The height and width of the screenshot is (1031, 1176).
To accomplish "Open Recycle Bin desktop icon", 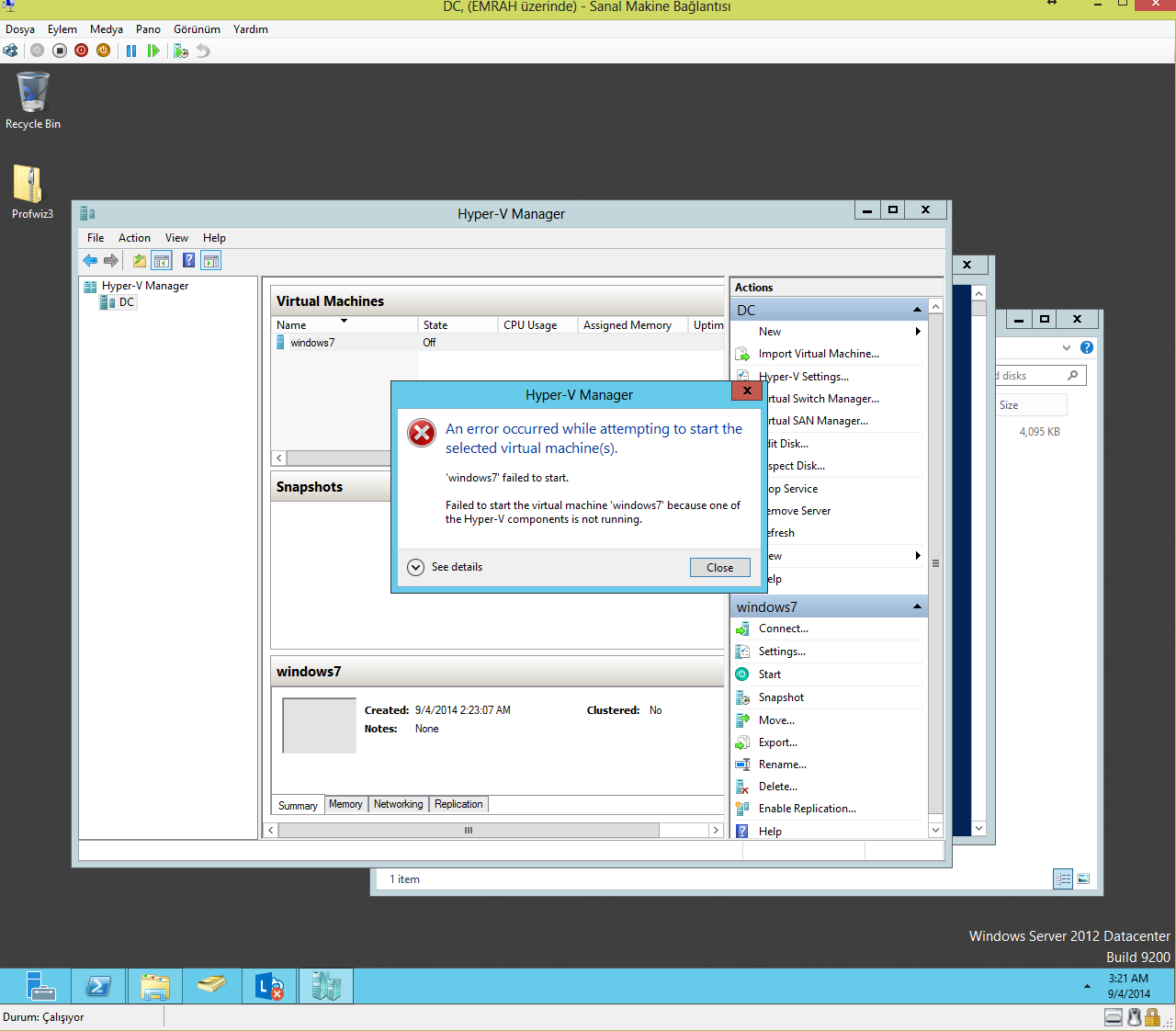I will pyautogui.click(x=33, y=101).
